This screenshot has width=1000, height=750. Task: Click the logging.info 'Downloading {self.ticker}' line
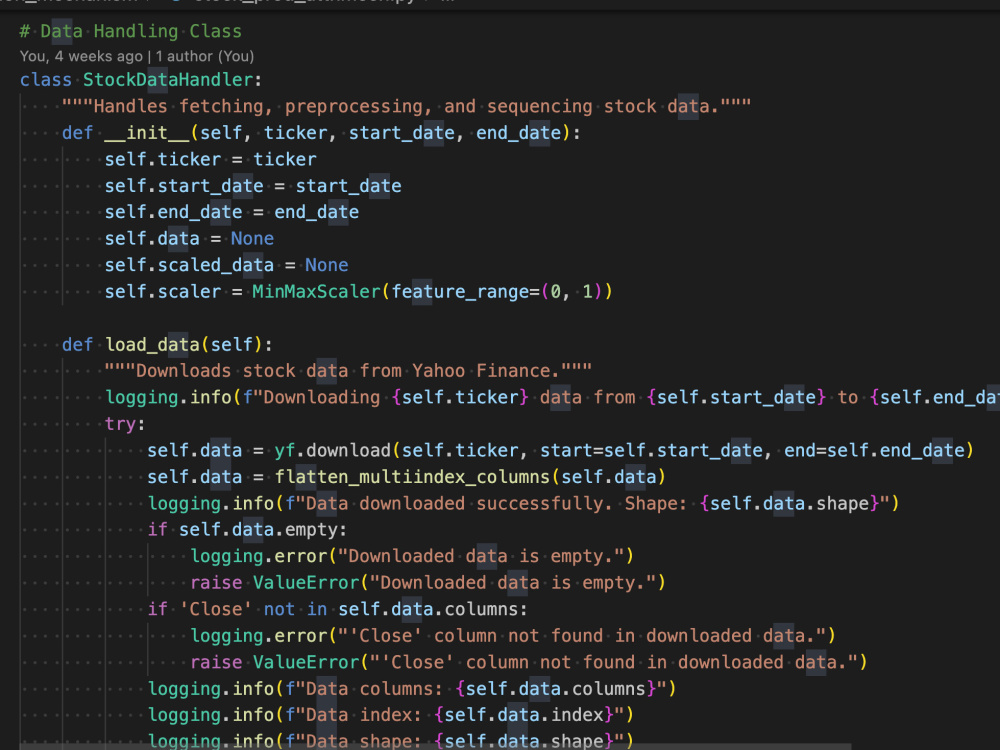click(552, 397)
